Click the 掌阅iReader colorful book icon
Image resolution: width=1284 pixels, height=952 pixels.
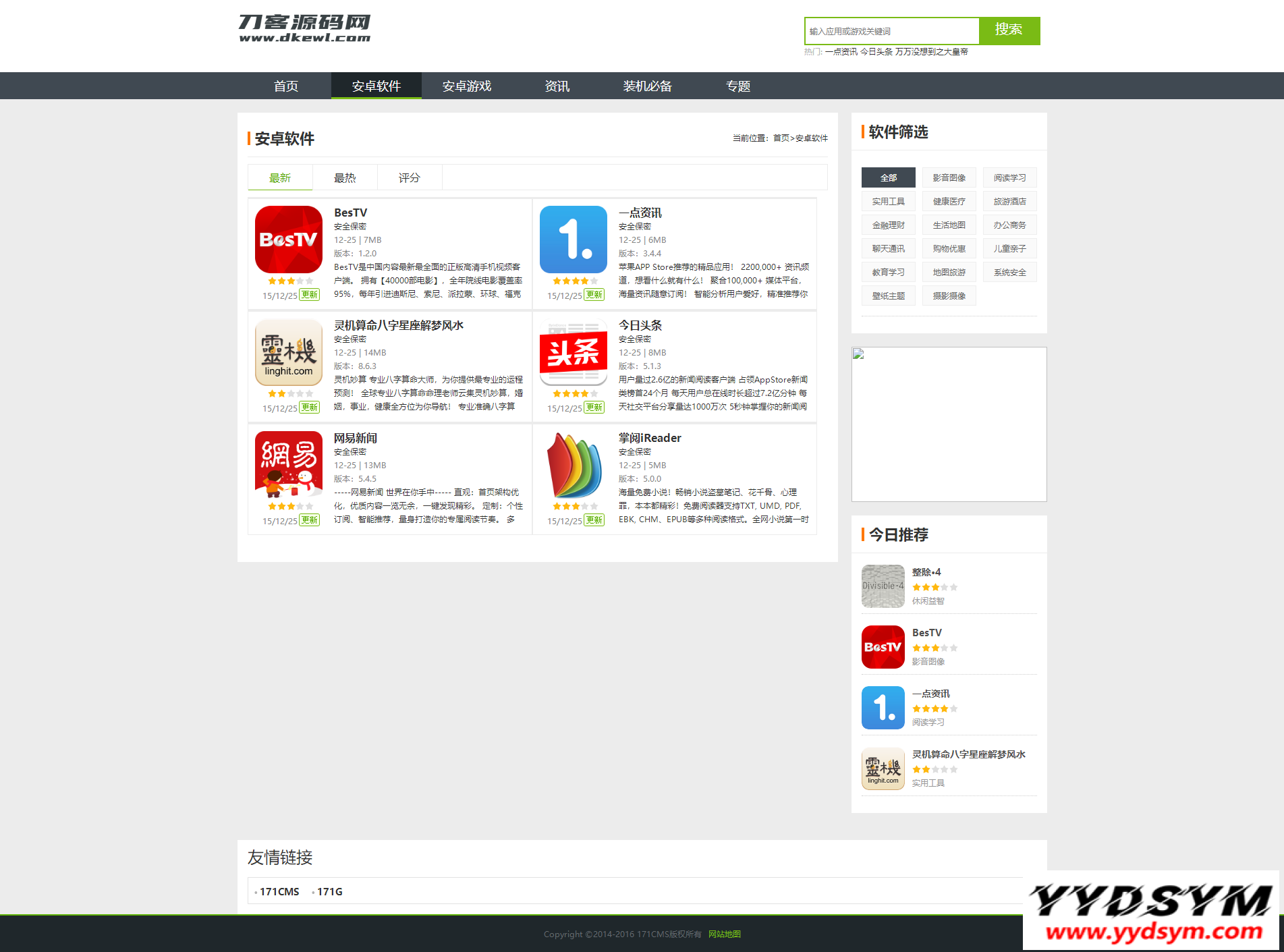coord(573,465)
